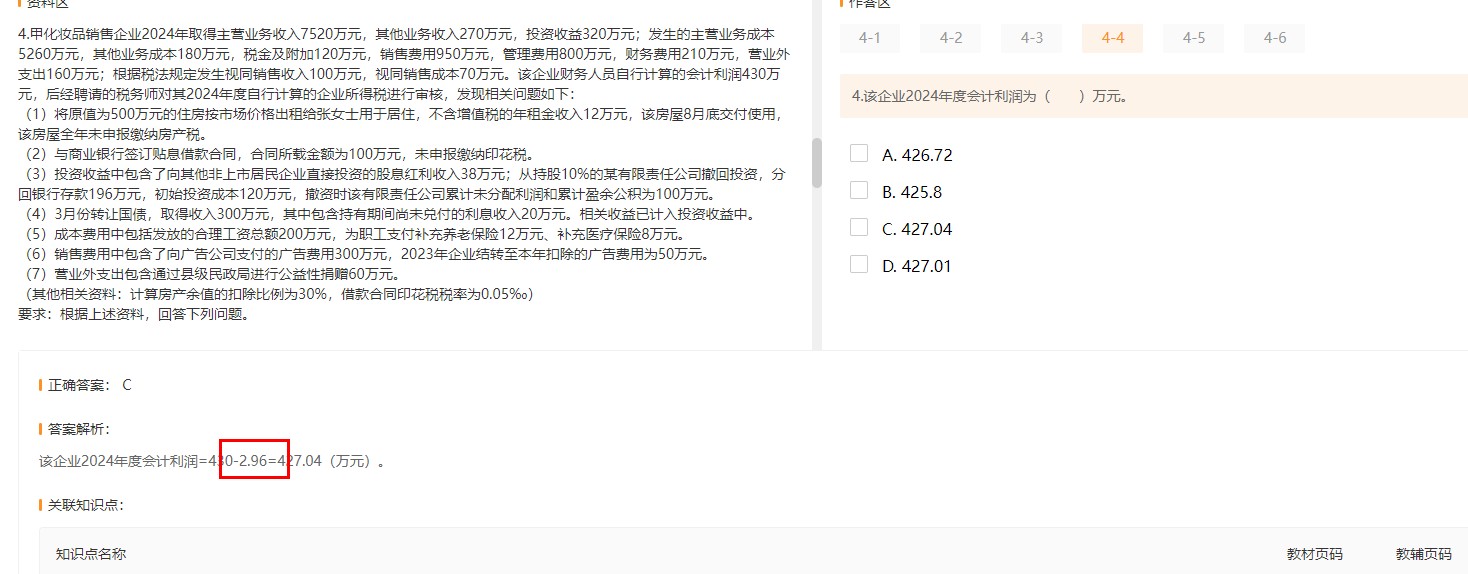1468x574 pixels.
Task: Click the 知识点名称 column header
Action: coord(91,554)
